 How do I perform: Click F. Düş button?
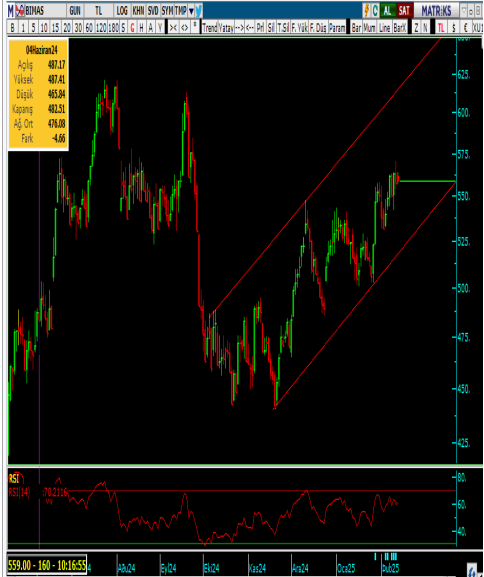pyautogui.click(x=318, y=27)
